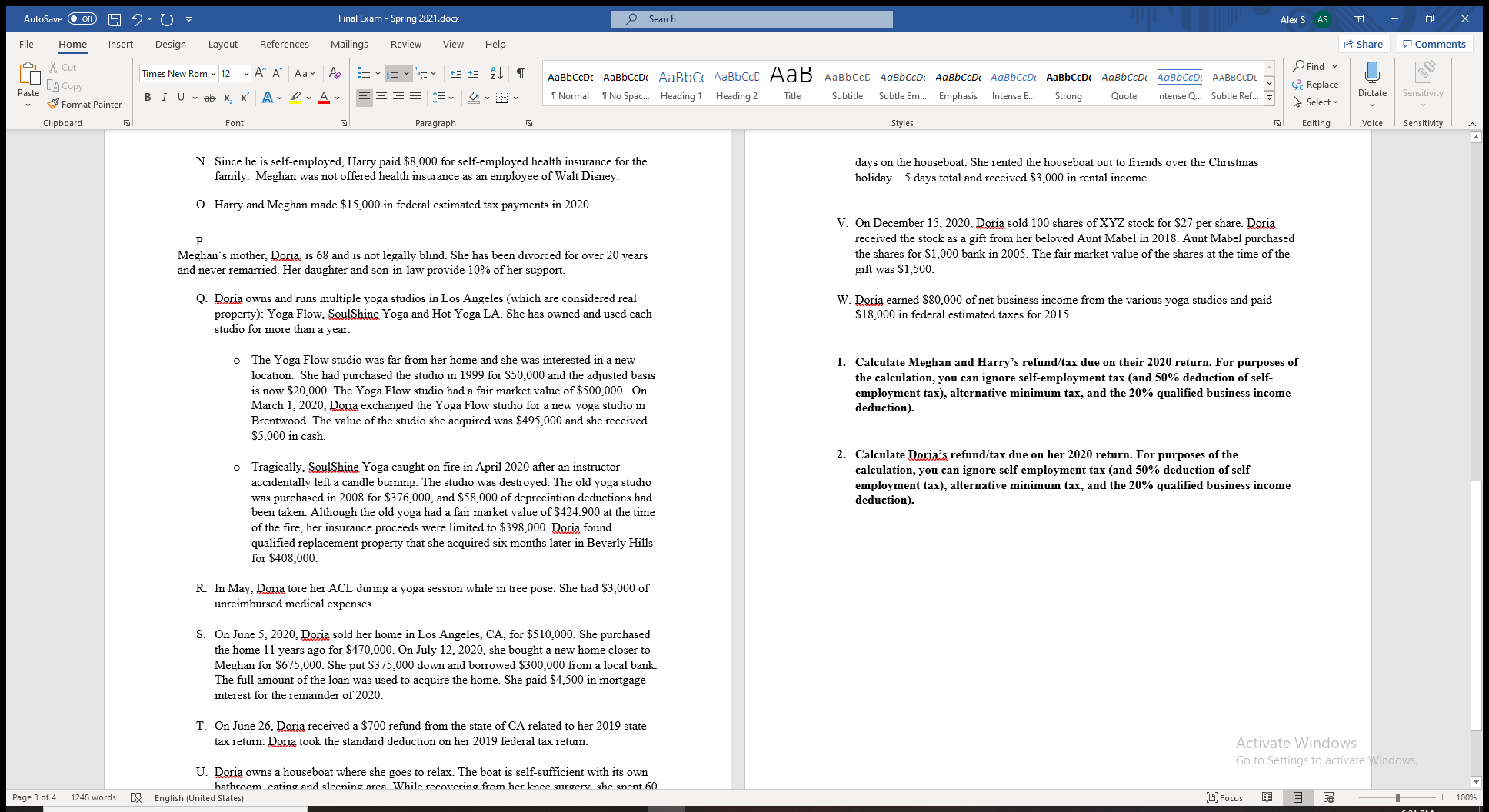This screenshot has width=1489, height=812.
Task: Open the line spacing options dropdown
Action: point(450,97)
